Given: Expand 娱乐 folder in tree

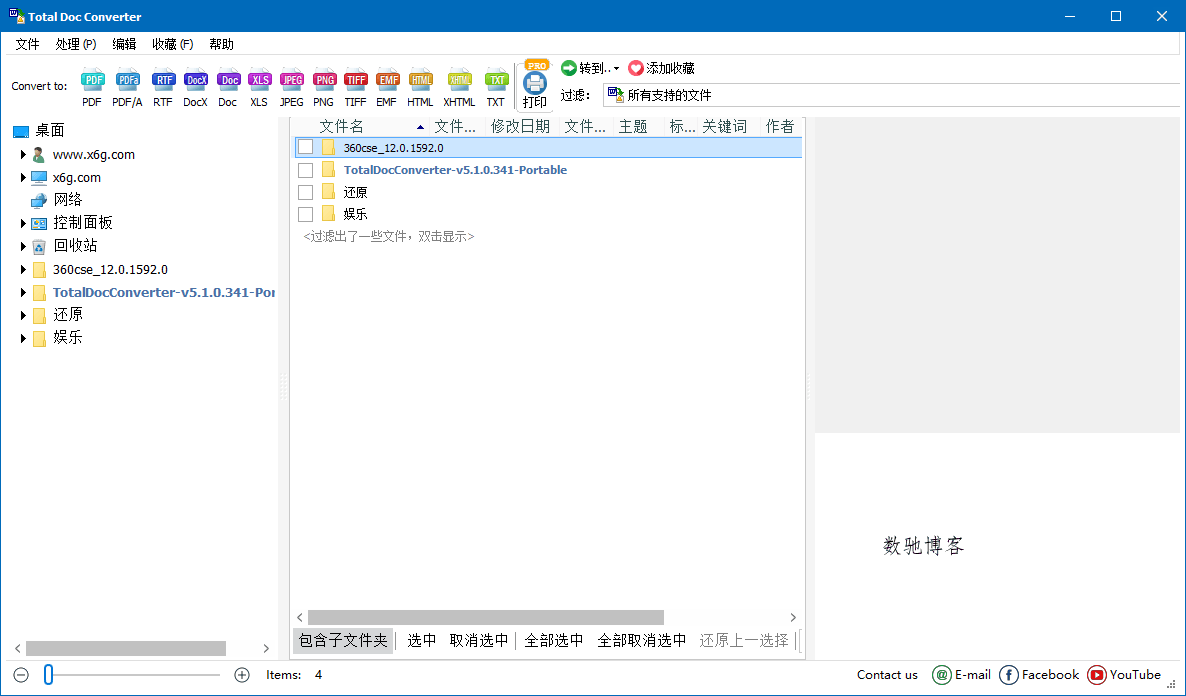Looking at the screenshot, I should point(23,338).
